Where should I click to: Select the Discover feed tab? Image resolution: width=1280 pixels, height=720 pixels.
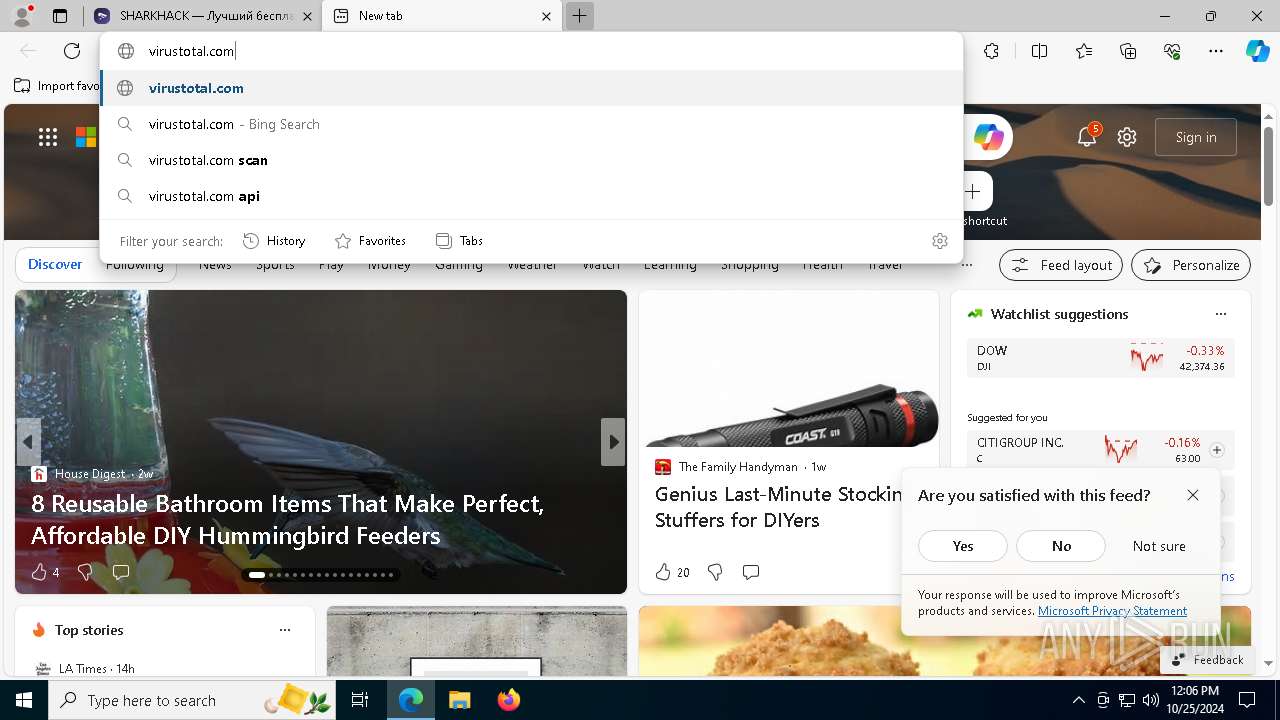pyautogui.click(x=55, y=265)
